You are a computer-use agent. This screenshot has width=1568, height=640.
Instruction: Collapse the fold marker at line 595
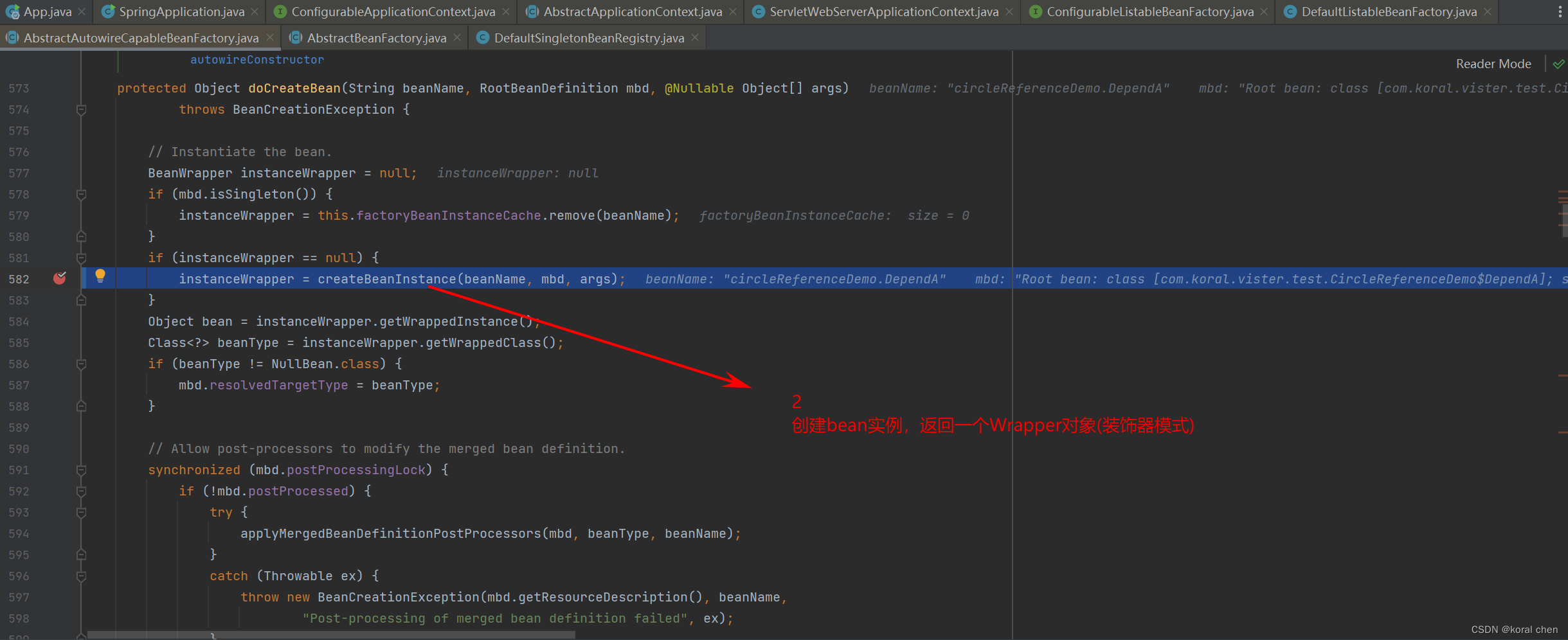click(81, 555)
